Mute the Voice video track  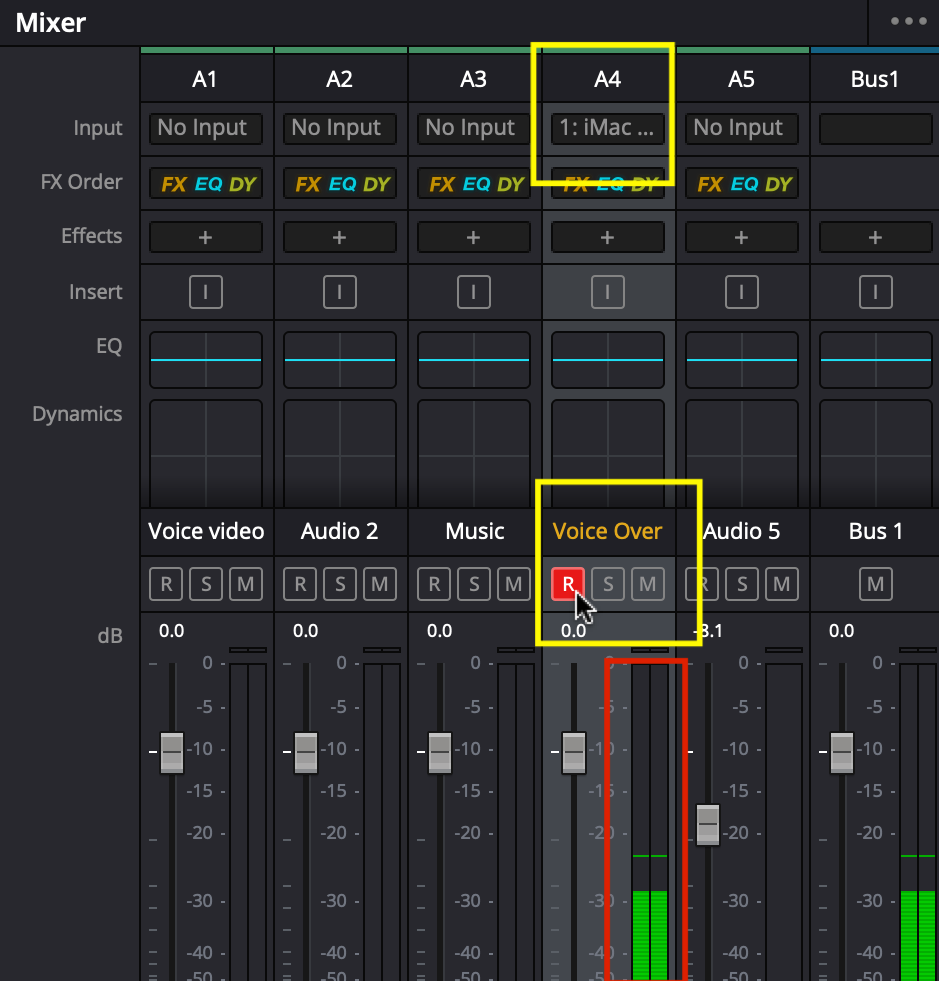point(246,584)
